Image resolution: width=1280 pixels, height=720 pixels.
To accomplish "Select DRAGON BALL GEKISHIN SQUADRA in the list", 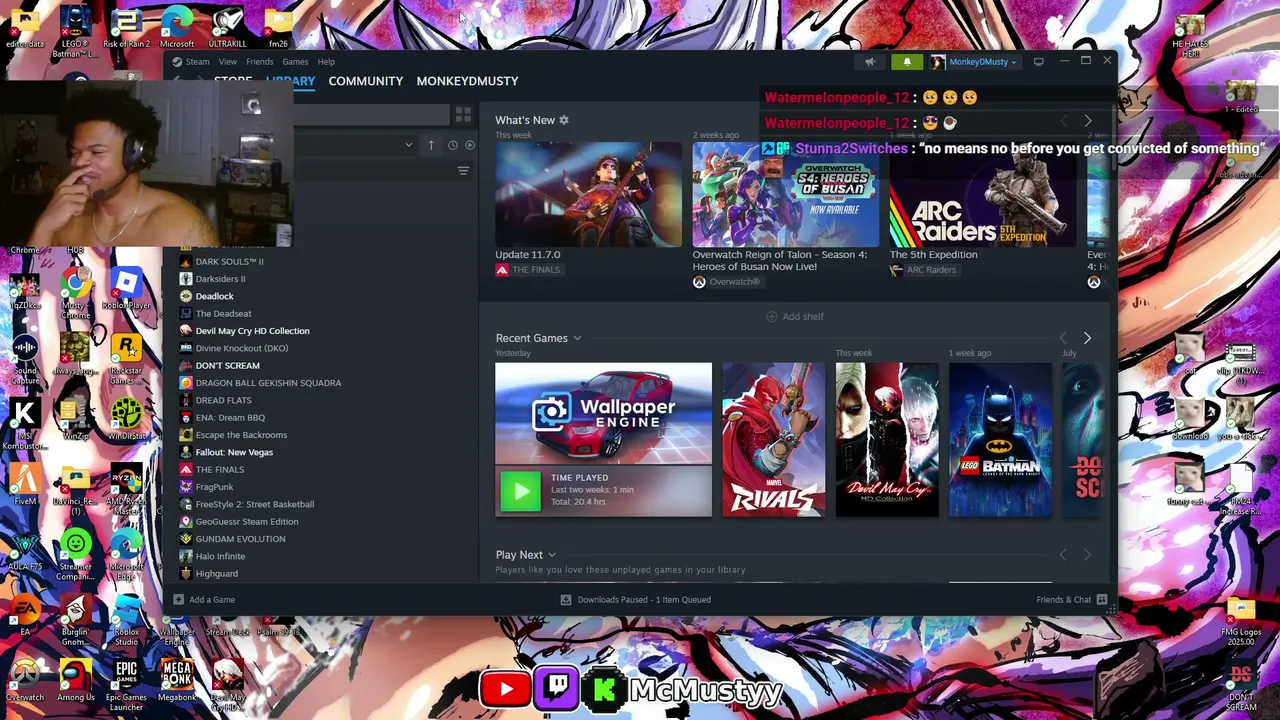I will 268,383.
